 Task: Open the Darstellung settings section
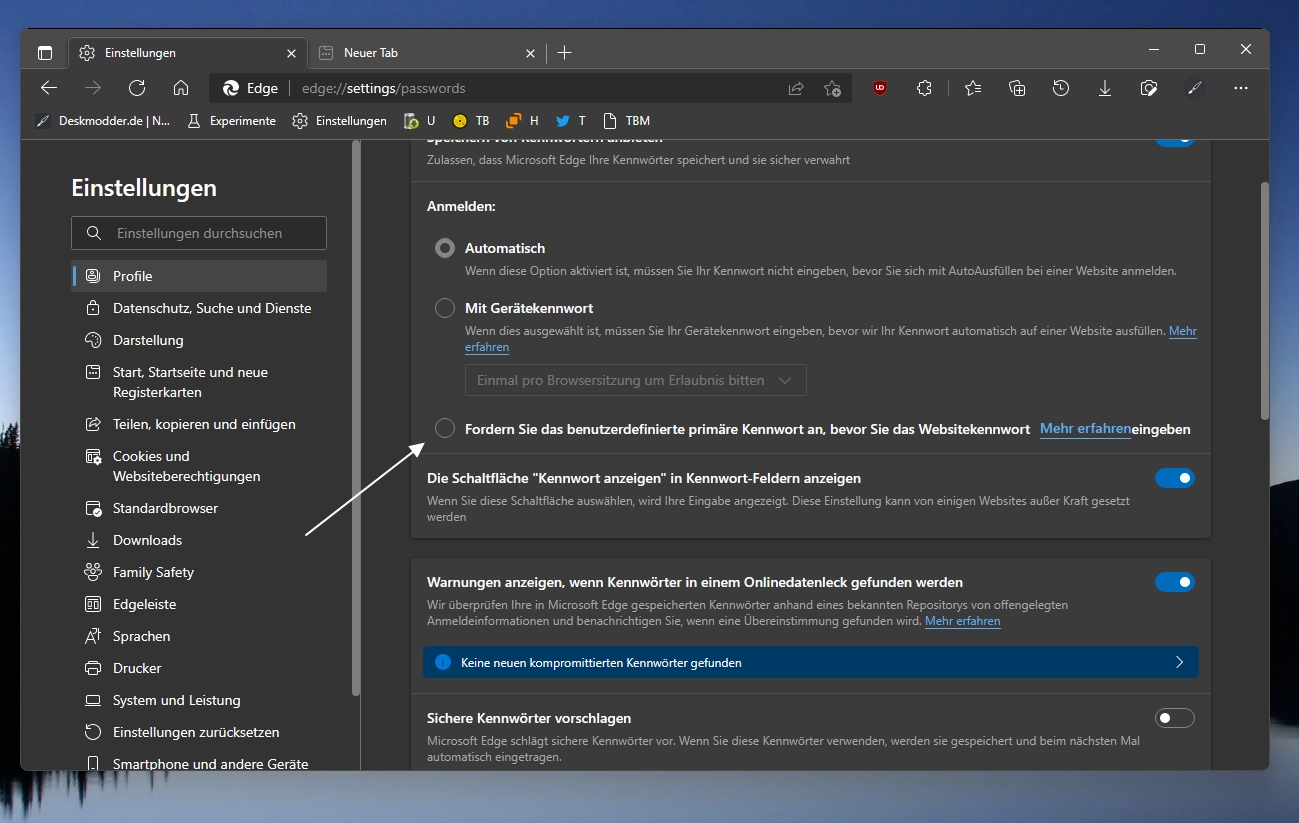click(x=199, y=340)
